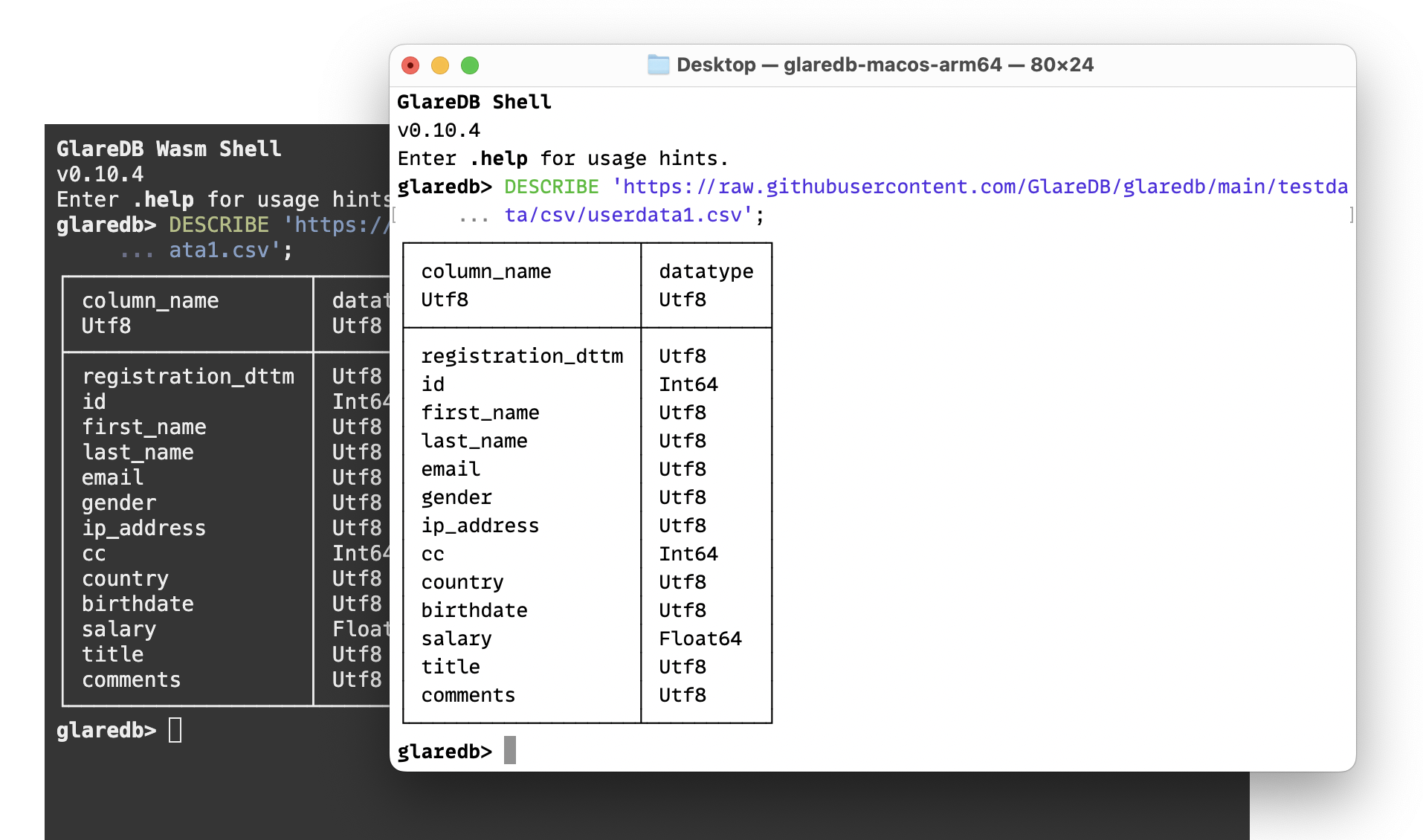
Task: Select 'registration_dttm' row in the macOS terminal table
Action: click(x=522, y=356)
